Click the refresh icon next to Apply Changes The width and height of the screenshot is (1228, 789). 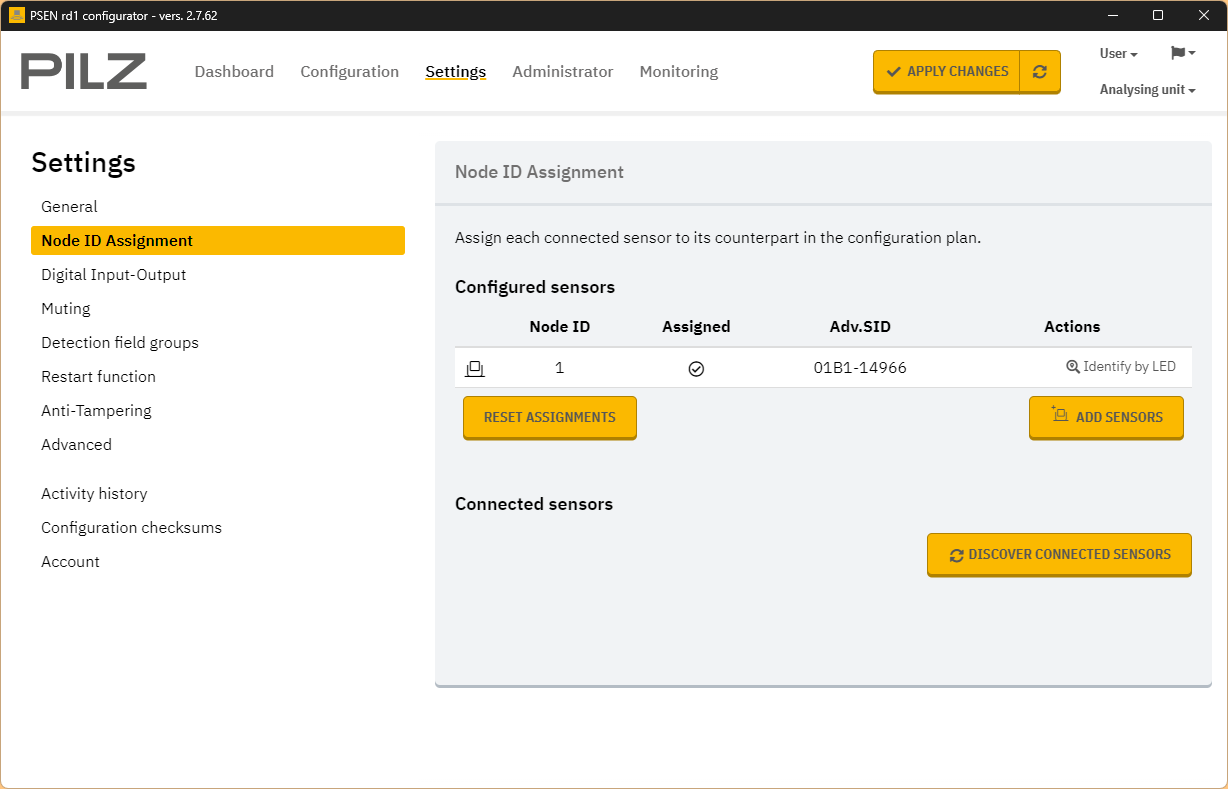[x=1040, y=72]
